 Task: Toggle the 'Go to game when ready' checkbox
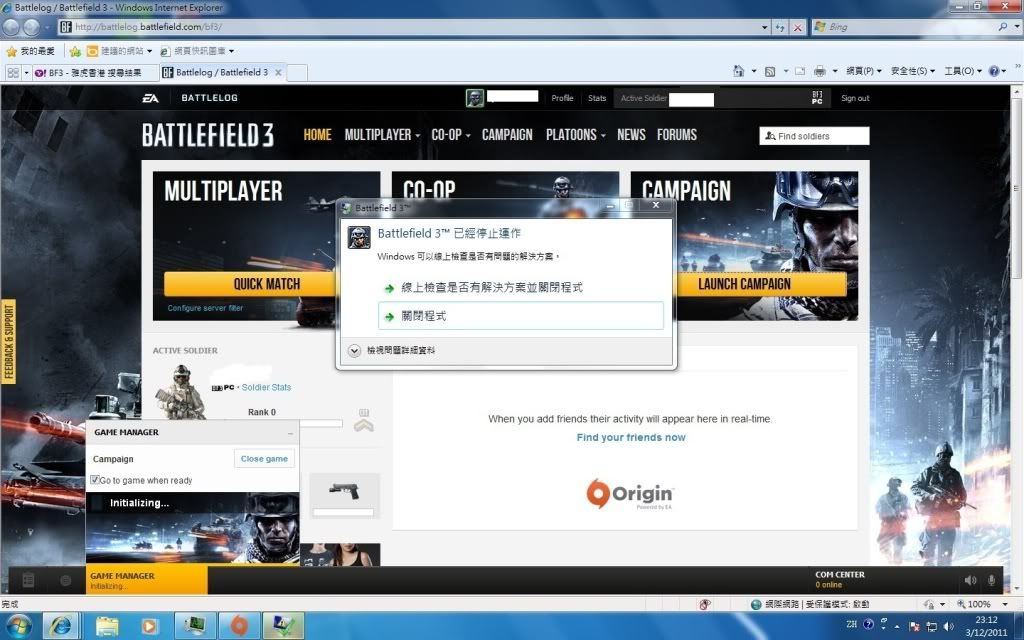[95, 480]
